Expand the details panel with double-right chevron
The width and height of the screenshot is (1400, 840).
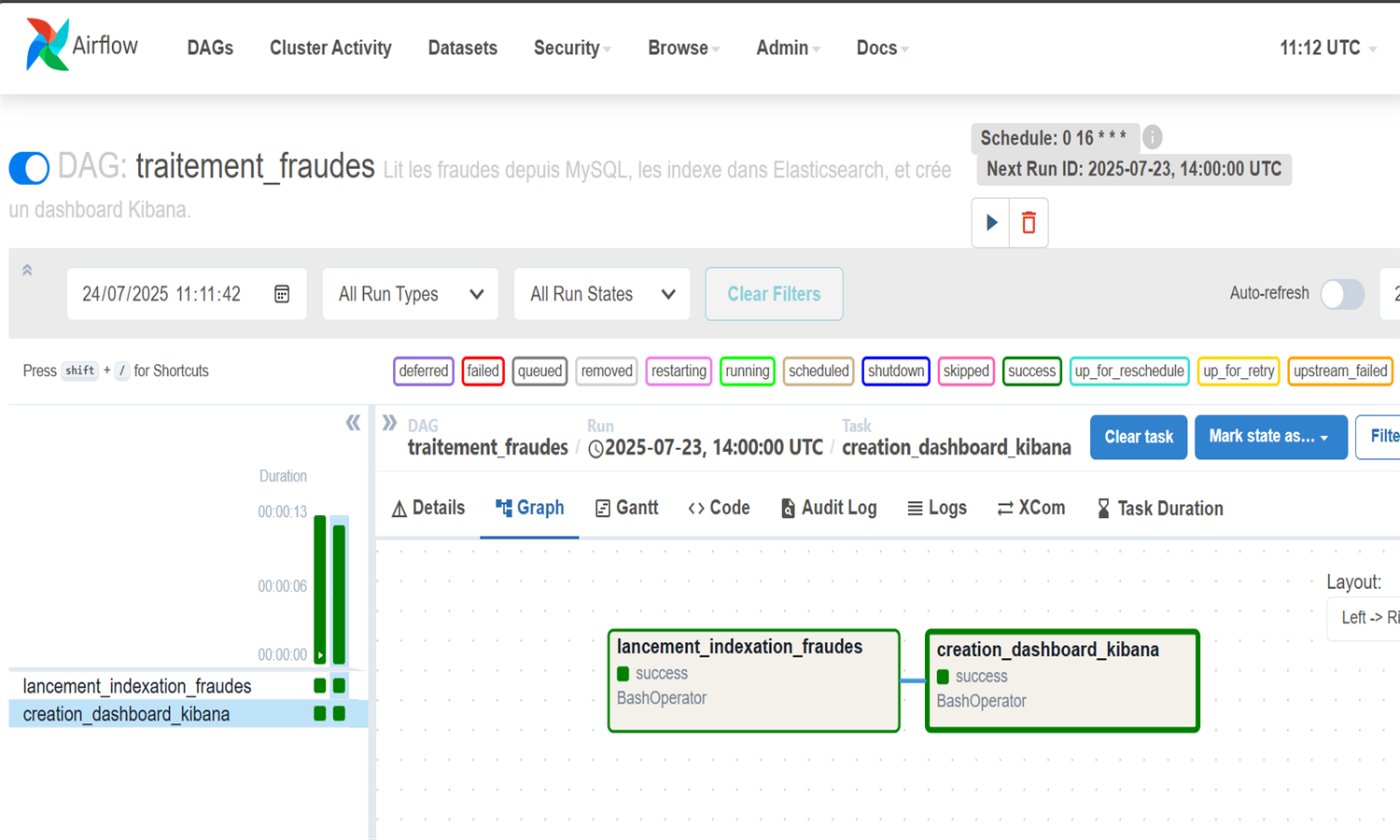pyautogui.click(x=389, y=423)
